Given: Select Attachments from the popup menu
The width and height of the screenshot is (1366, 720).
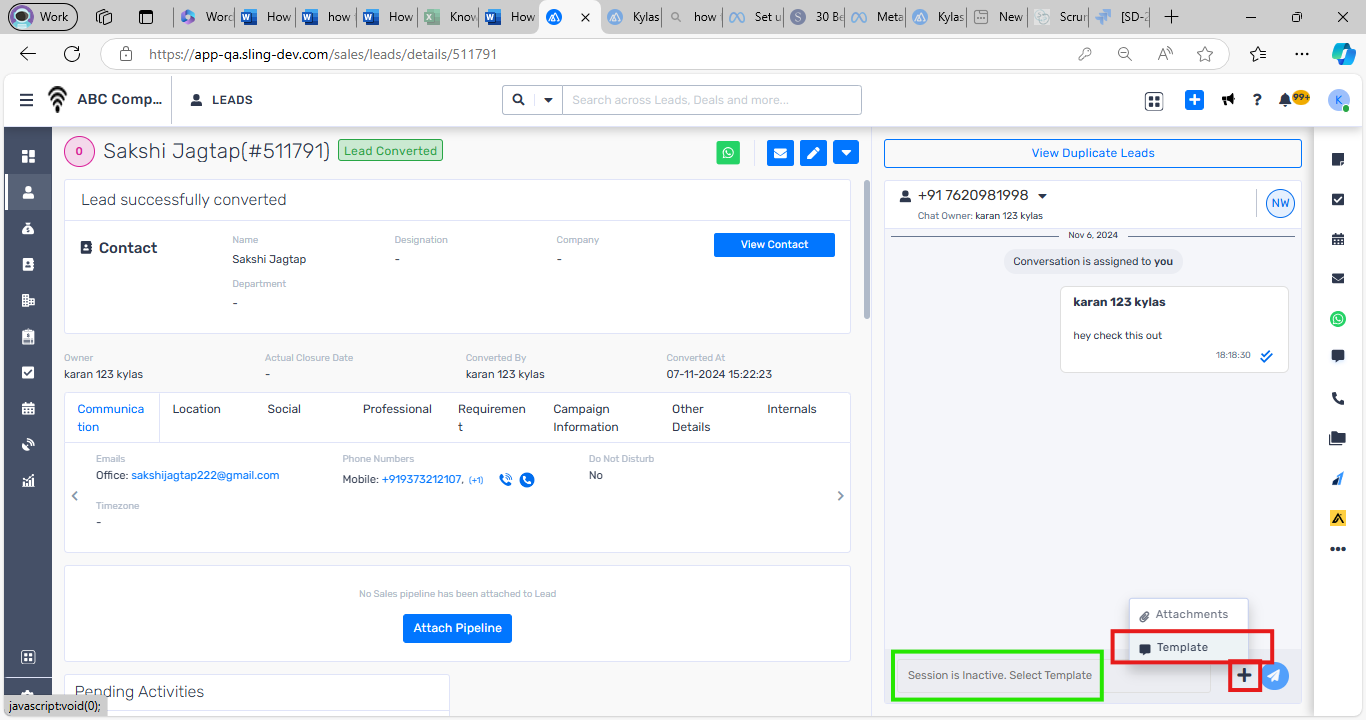Looking at the screenshot, I should 1189,614.
